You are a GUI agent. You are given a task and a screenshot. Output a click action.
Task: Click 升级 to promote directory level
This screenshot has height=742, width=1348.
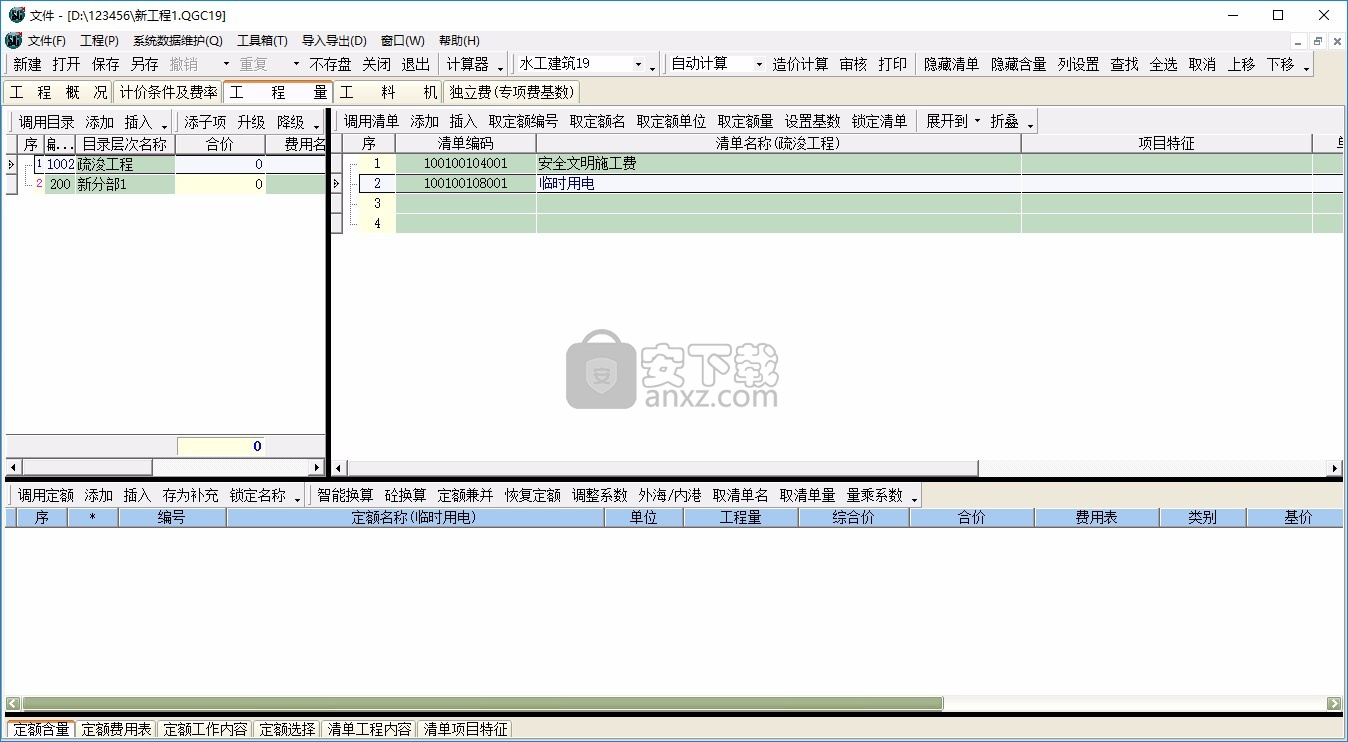(x=251, y=121)
